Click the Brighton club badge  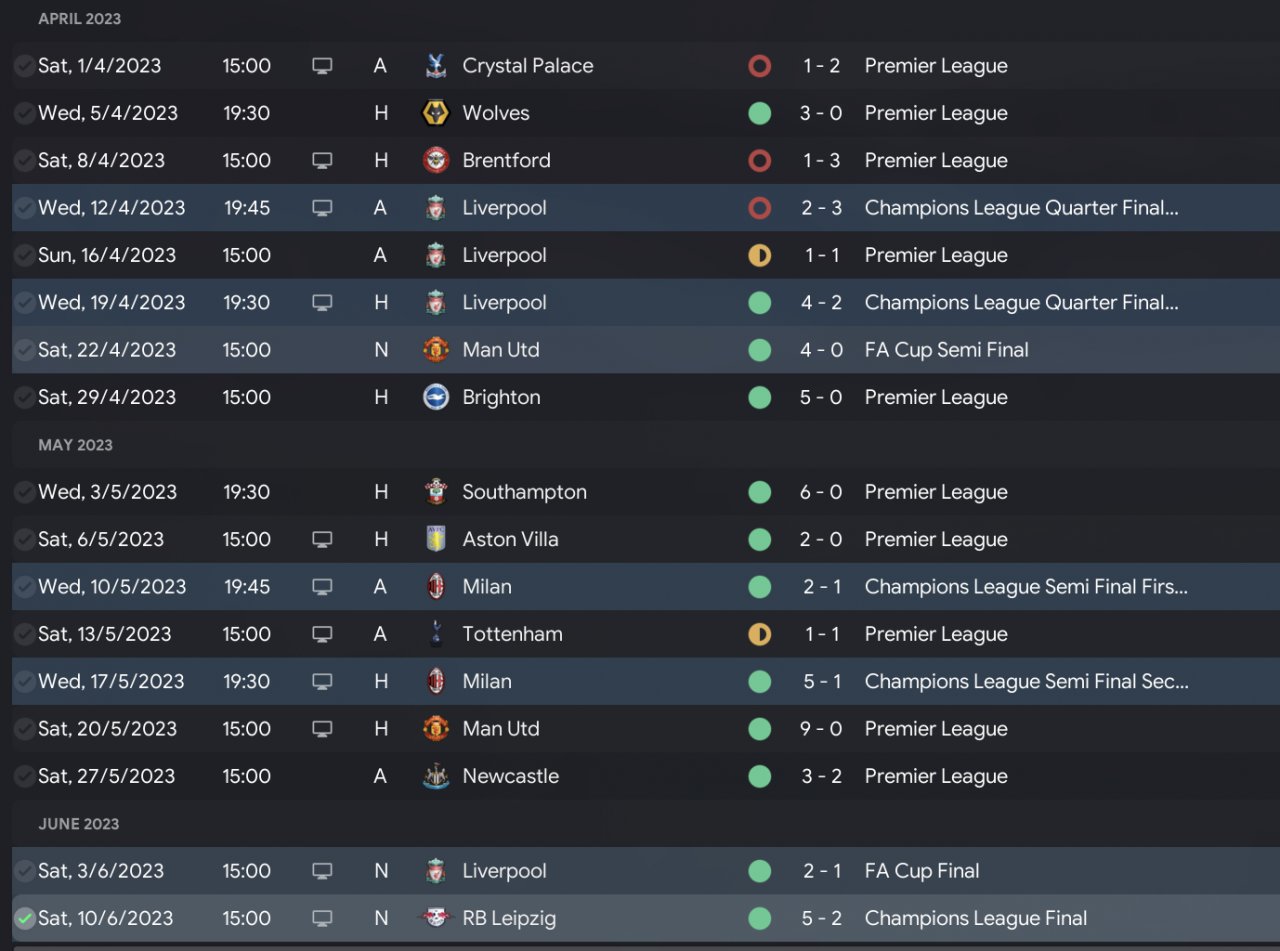(x=436, y=397)
